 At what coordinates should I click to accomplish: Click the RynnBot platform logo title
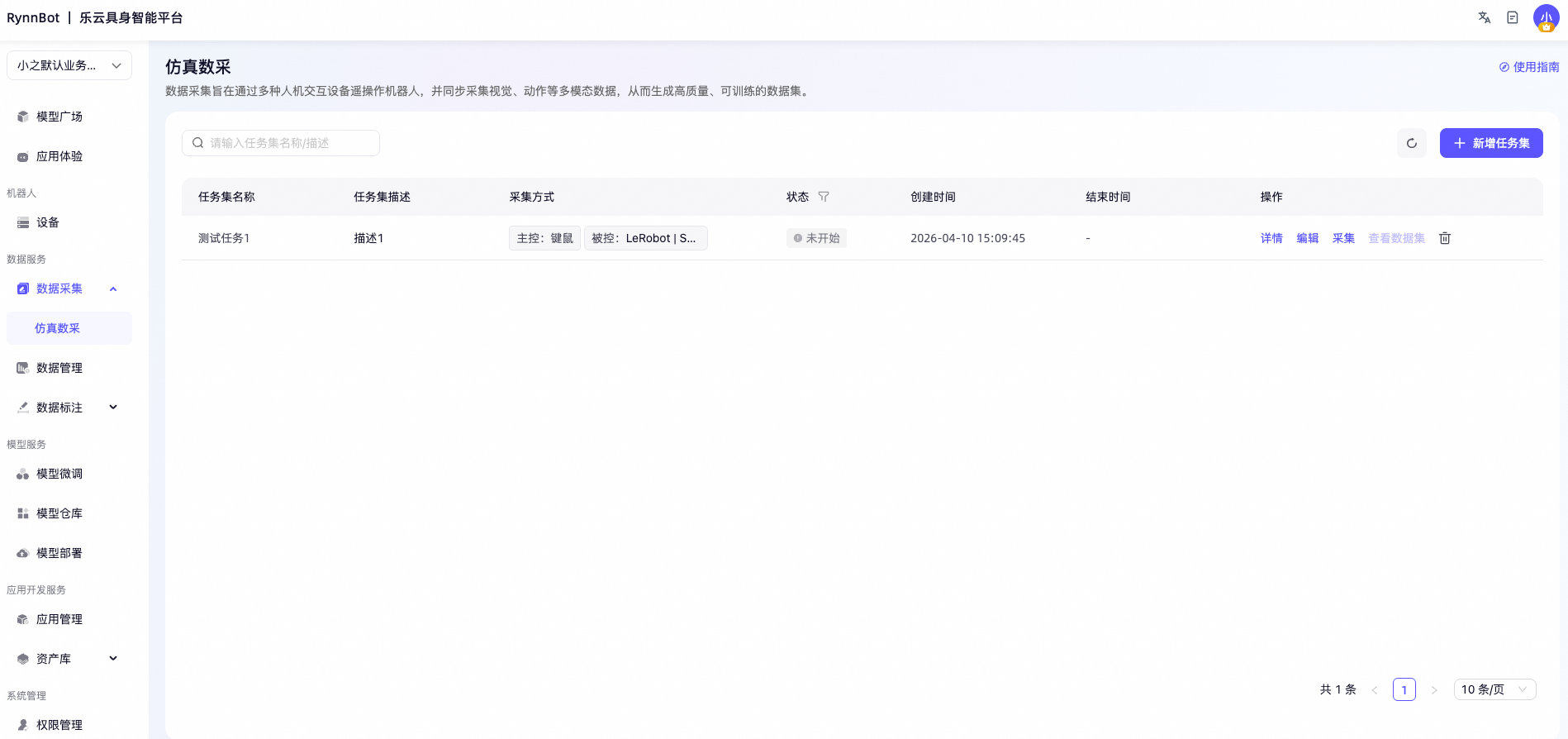click(x=95, y=17)
